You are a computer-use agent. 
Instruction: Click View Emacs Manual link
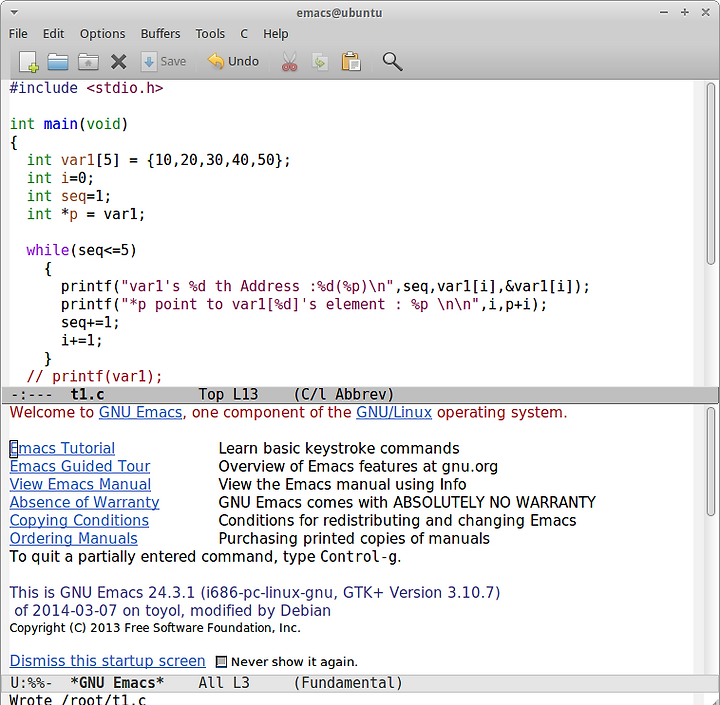coord(80,484)
